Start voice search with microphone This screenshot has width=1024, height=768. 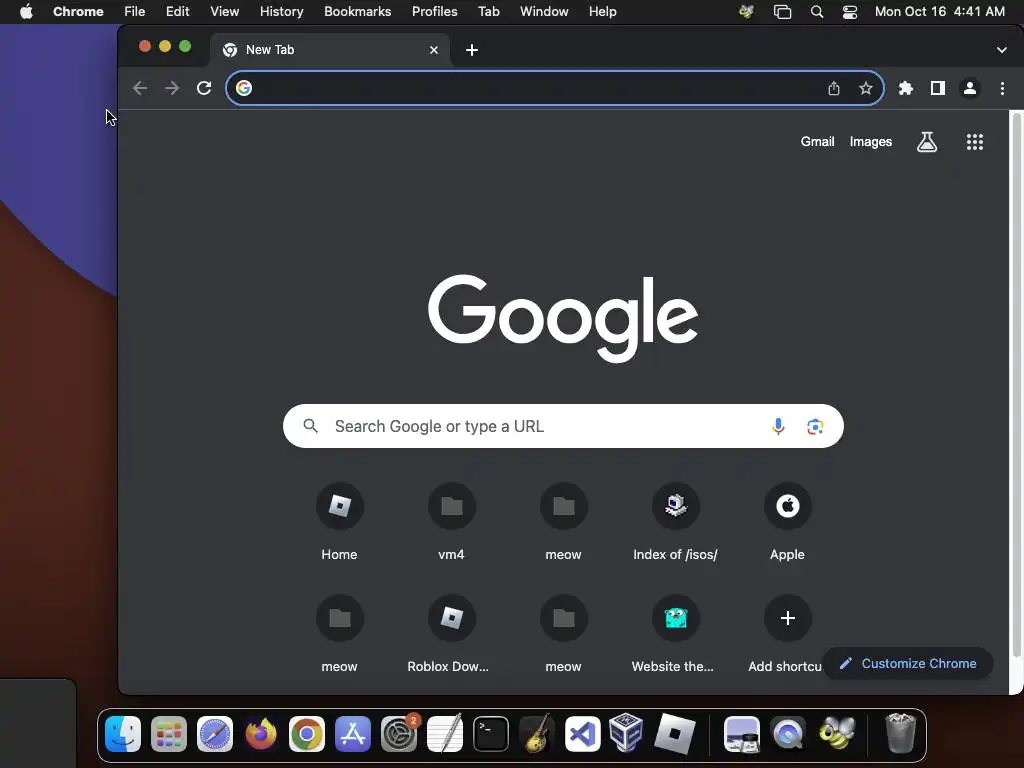778,426
